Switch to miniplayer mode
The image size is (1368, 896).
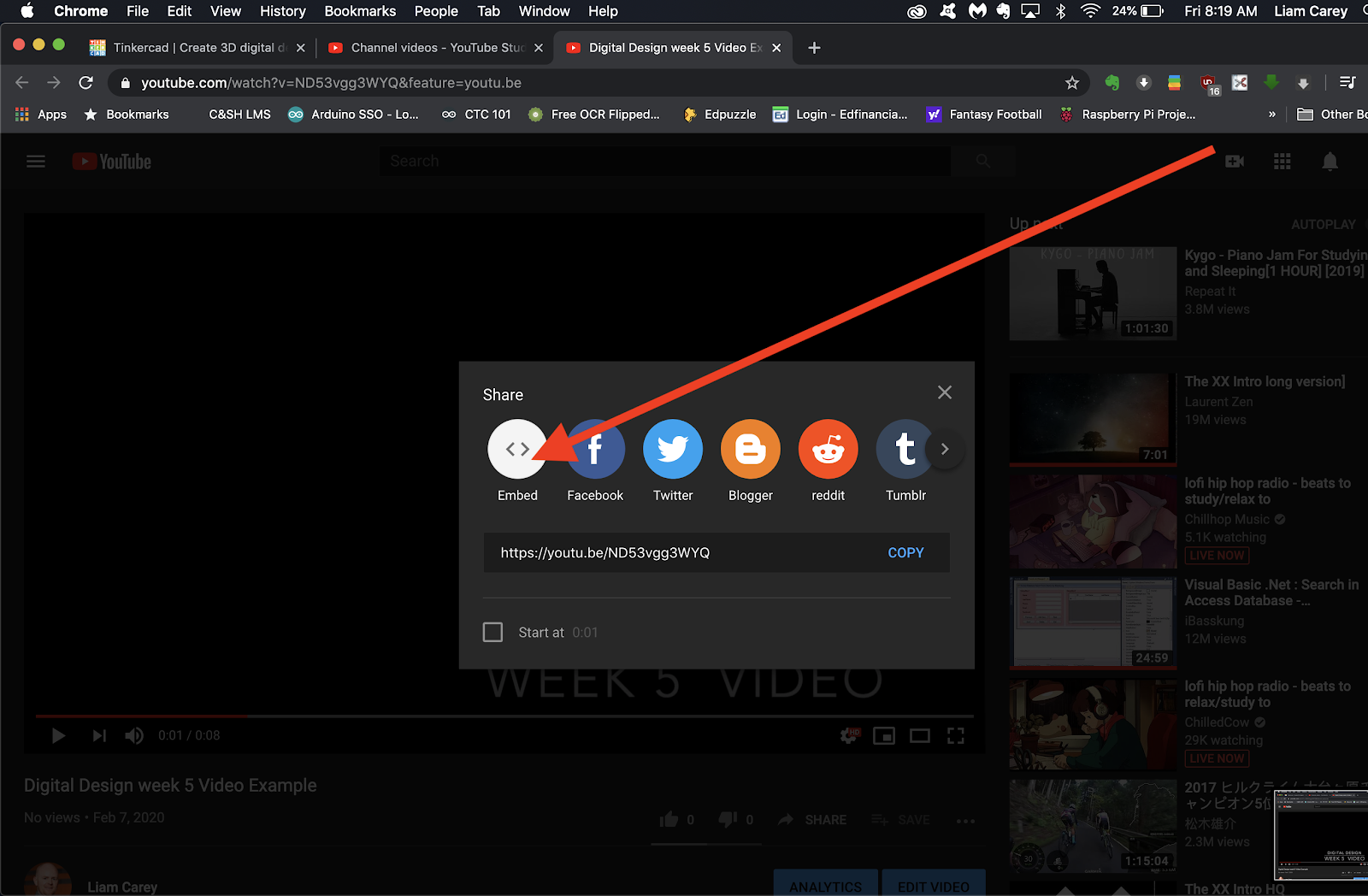coord(884,735)
